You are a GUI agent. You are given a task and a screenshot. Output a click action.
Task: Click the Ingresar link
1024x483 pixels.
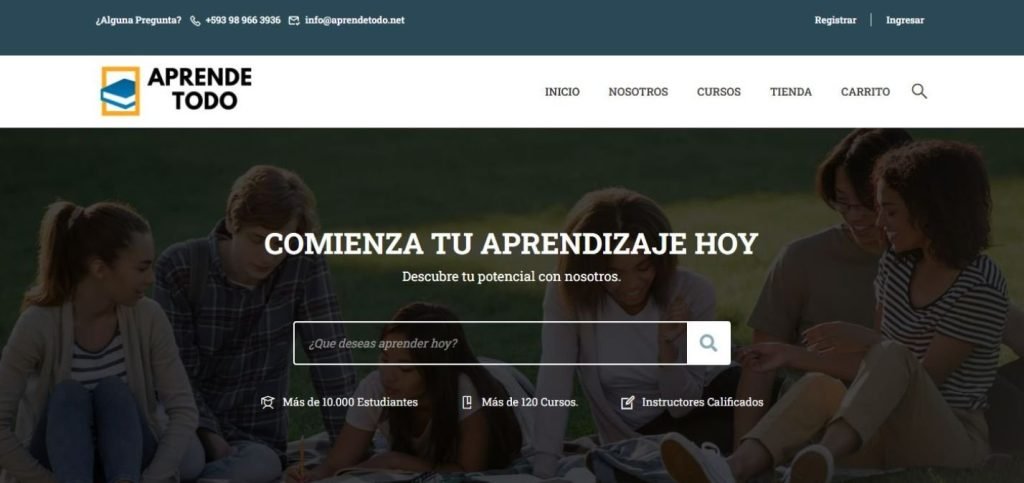[905, 20]
